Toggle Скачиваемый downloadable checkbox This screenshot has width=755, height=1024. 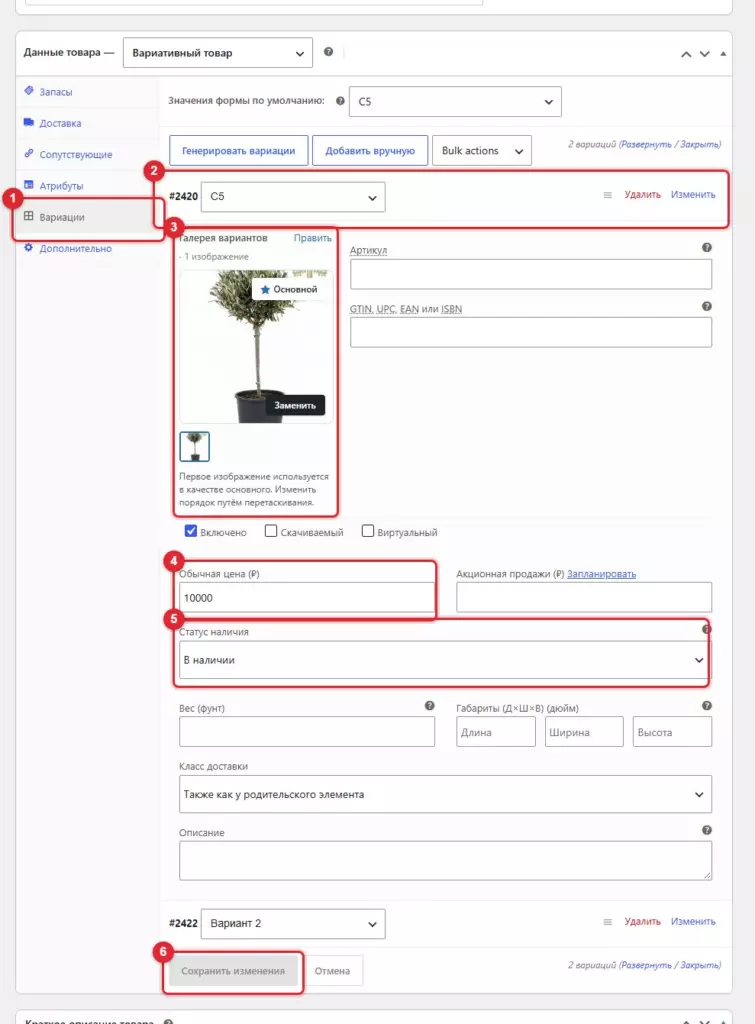tap(270, 531)
